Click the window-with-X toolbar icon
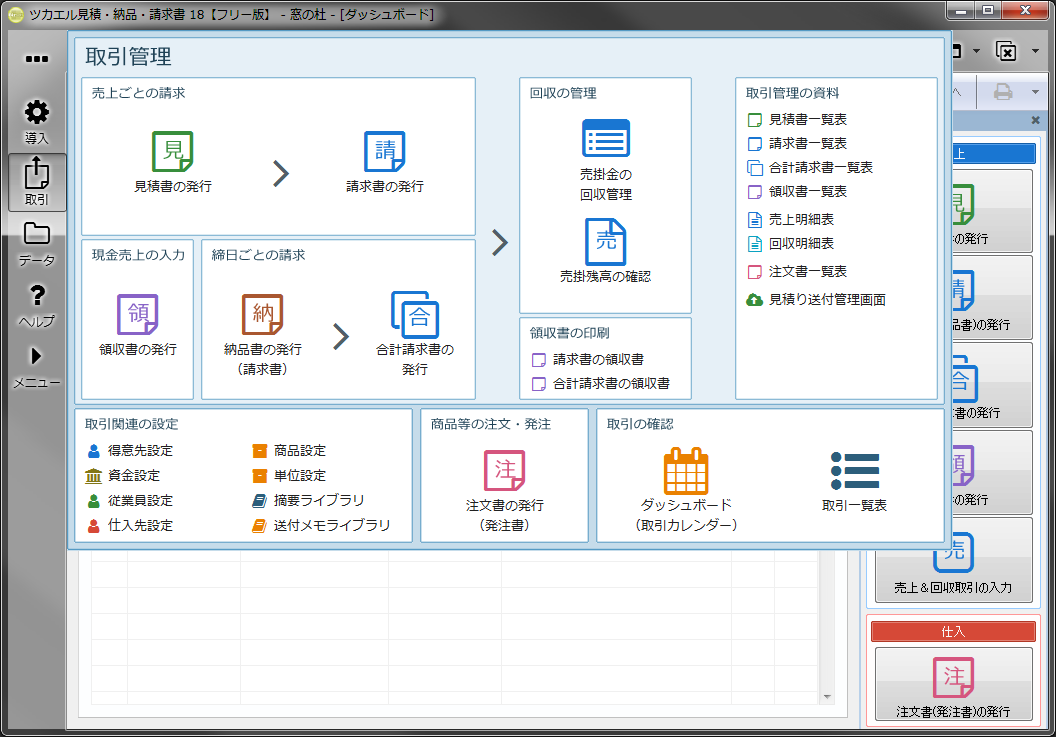1056x737 pixels. [1006, 51]
